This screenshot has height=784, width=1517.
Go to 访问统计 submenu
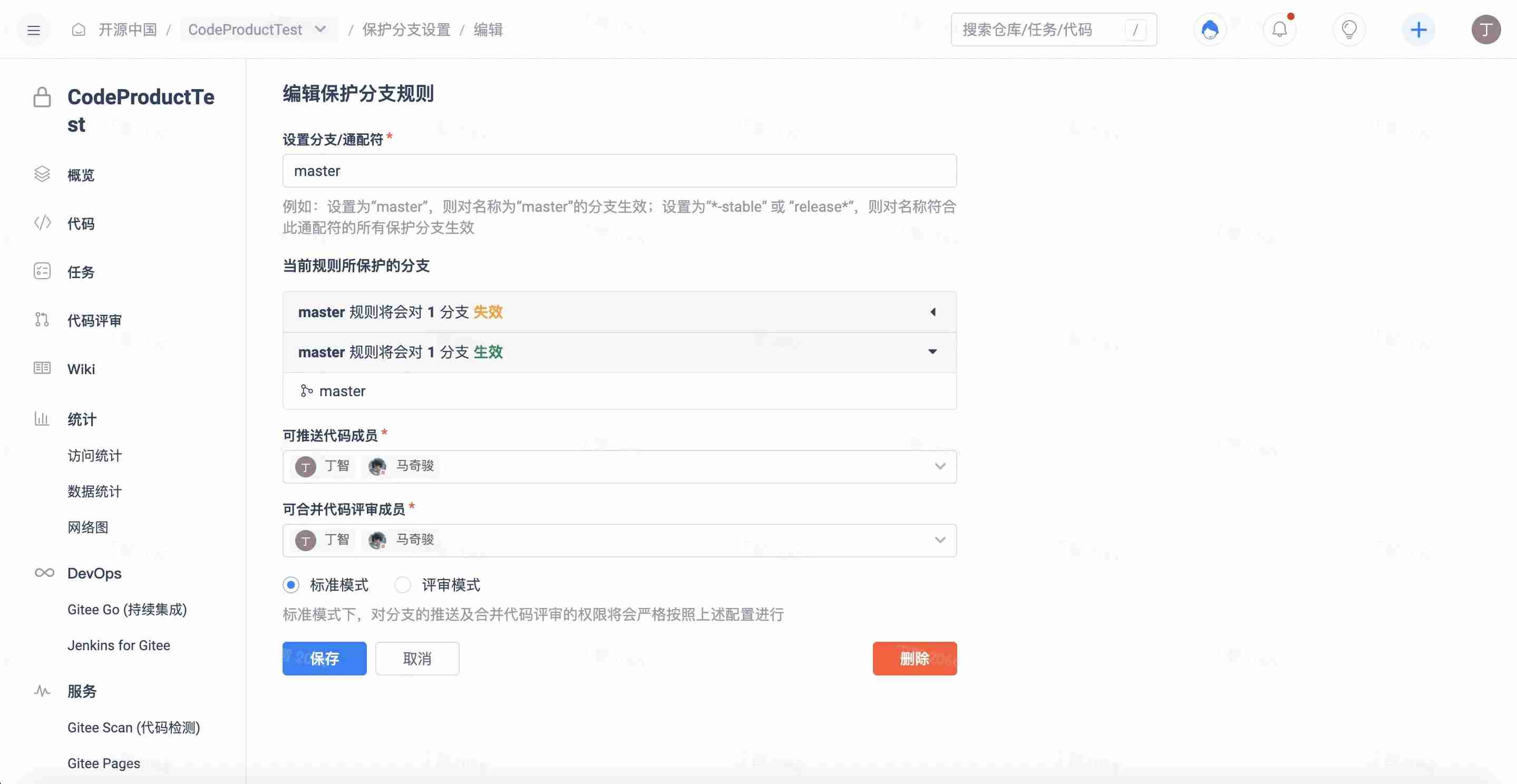[94, 456]
